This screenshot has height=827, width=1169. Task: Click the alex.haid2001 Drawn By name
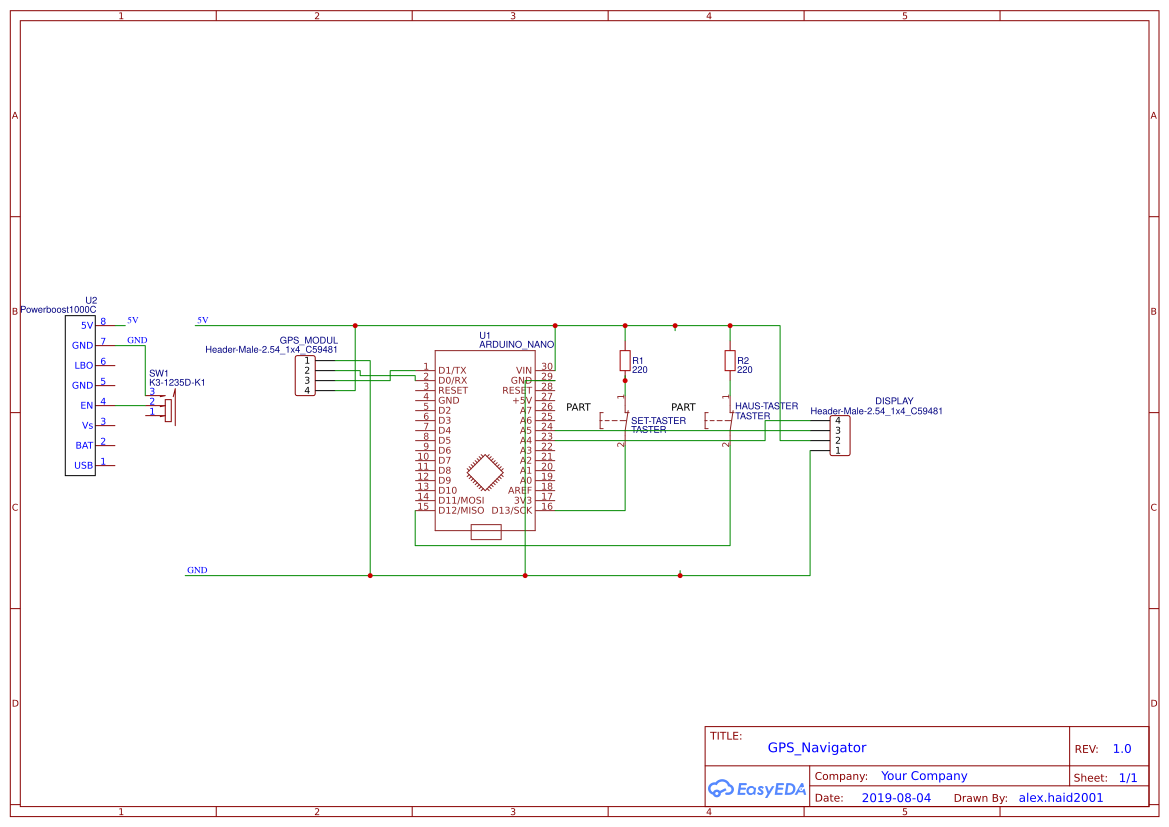tap(1060, 797)
